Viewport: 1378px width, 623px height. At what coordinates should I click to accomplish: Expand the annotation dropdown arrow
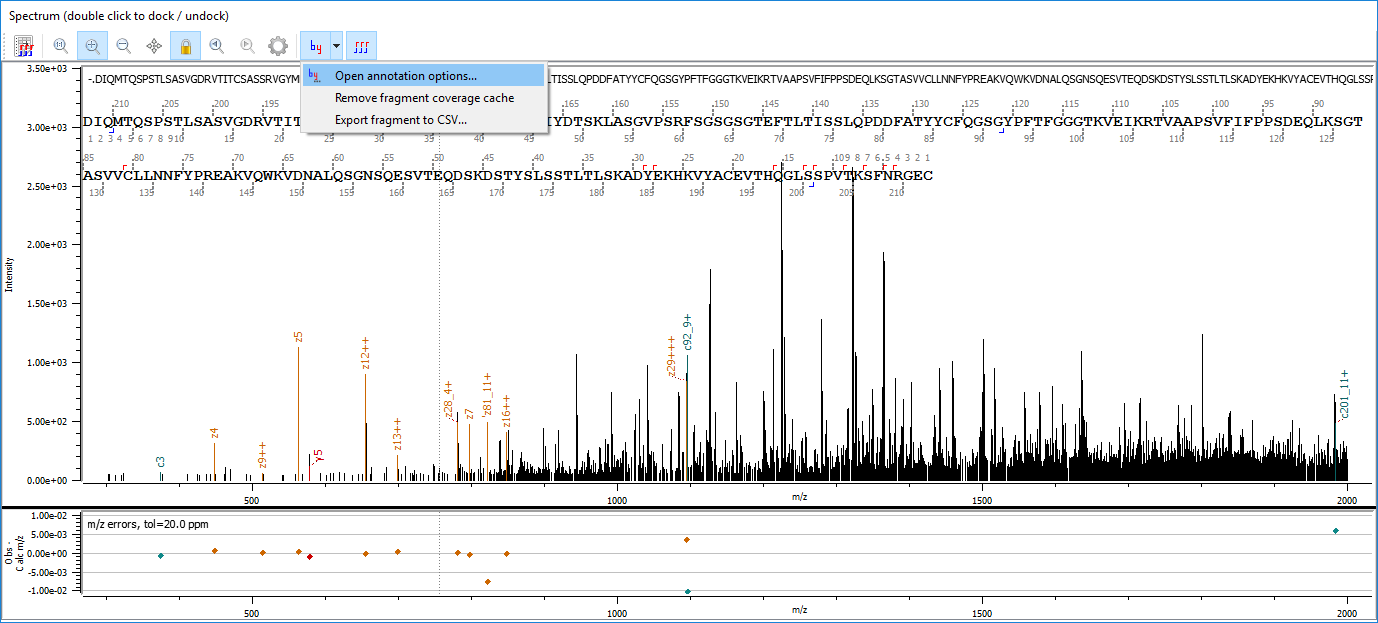[337, 46]
